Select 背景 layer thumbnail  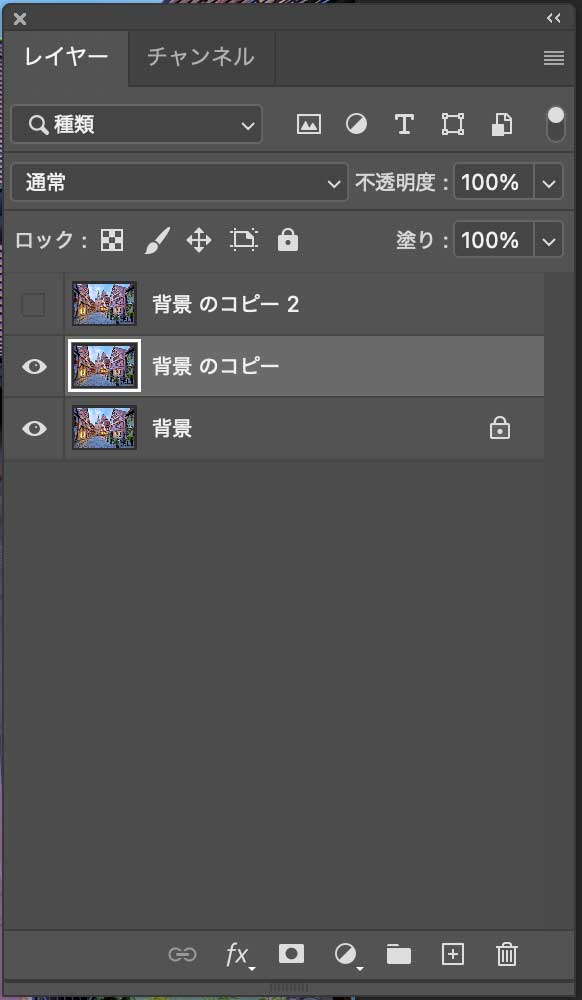click(105, 428)
